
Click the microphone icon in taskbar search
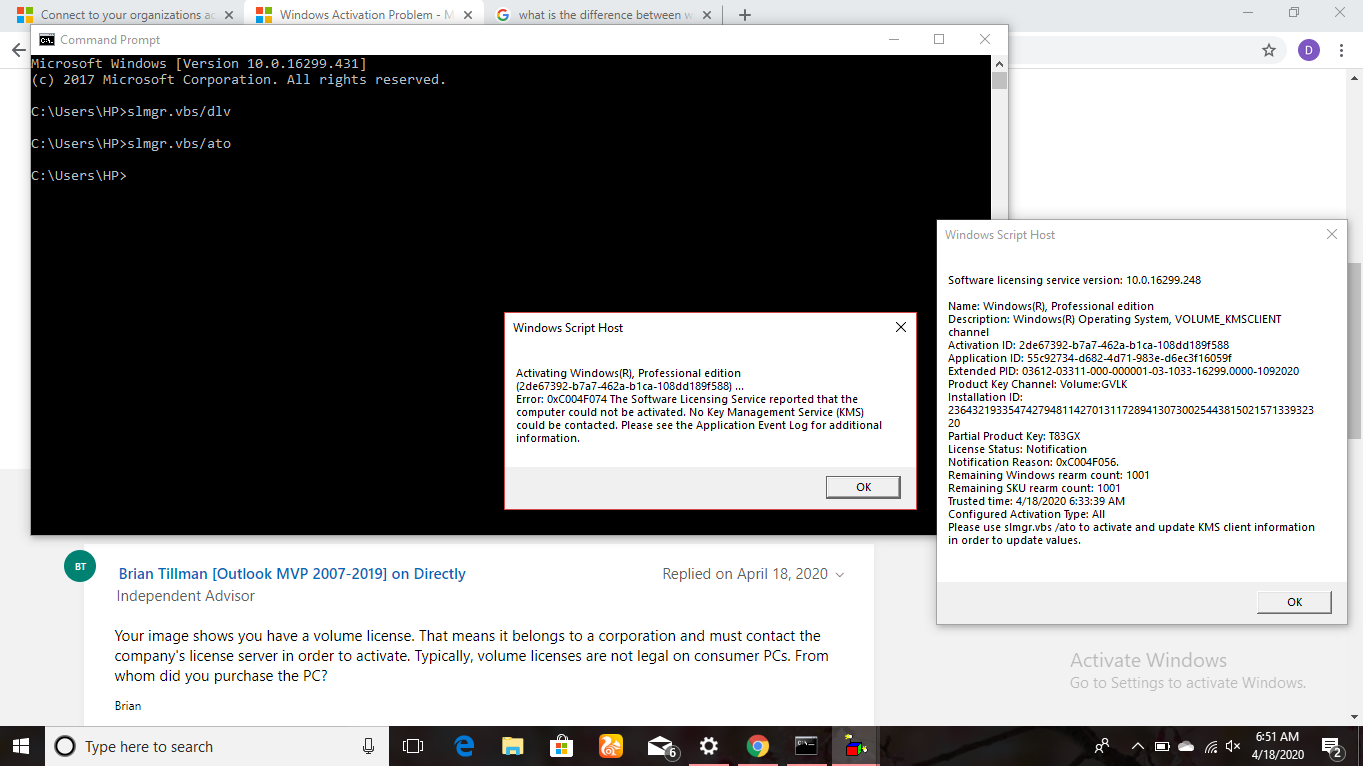[x=369, y=746]
